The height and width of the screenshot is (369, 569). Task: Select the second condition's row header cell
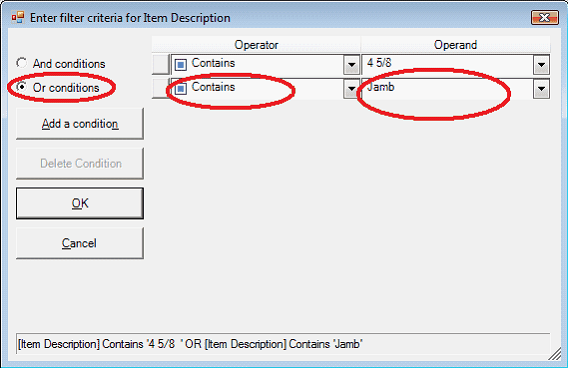pyautogui.click(x=161, y=89)
